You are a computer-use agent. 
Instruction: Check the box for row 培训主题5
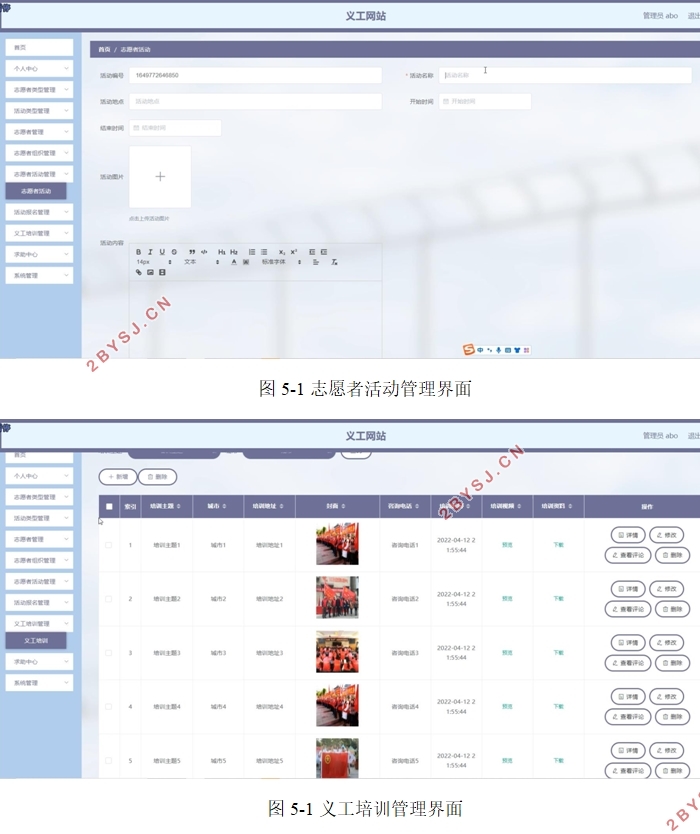[109, 761]
